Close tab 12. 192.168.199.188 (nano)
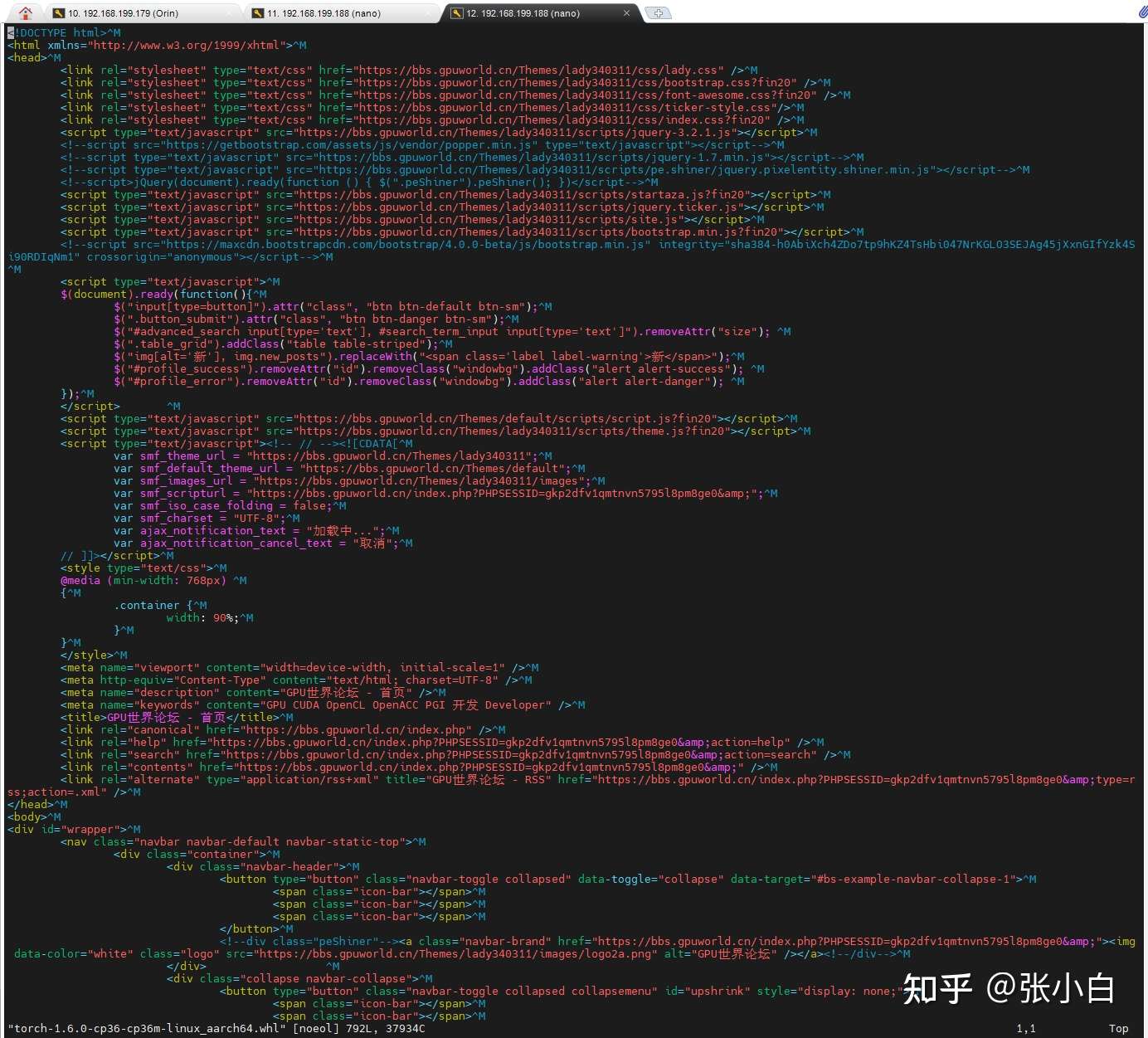Viewport: 1148px width, 1038px height. click(626, 13)
